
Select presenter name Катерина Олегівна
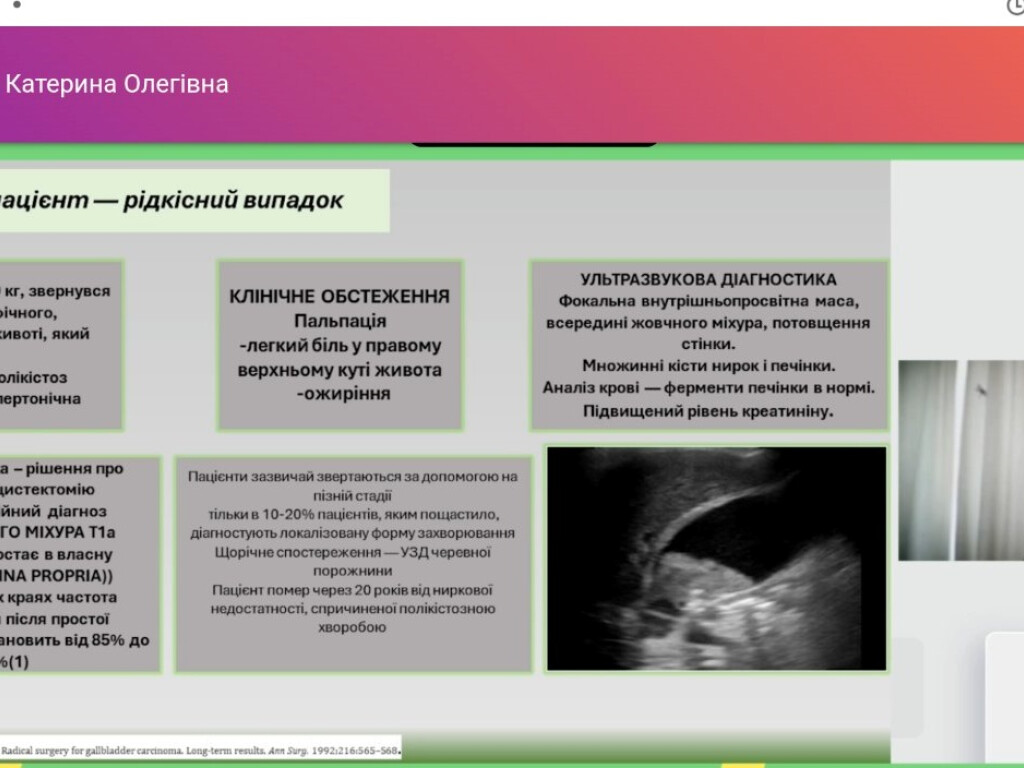point(117,84)
